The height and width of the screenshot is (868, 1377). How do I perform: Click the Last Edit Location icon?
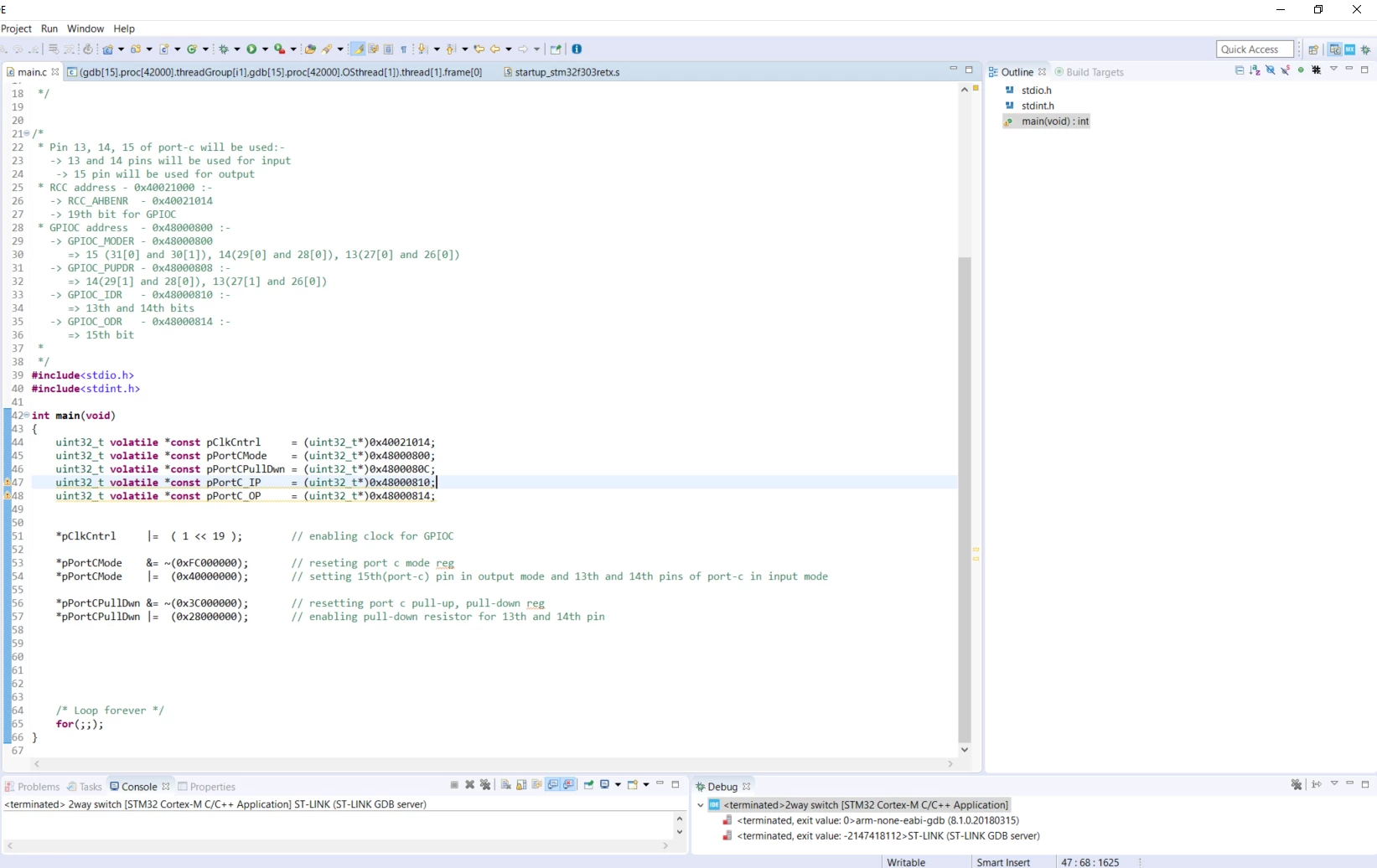pyautogui.click(x=479, y=49)
